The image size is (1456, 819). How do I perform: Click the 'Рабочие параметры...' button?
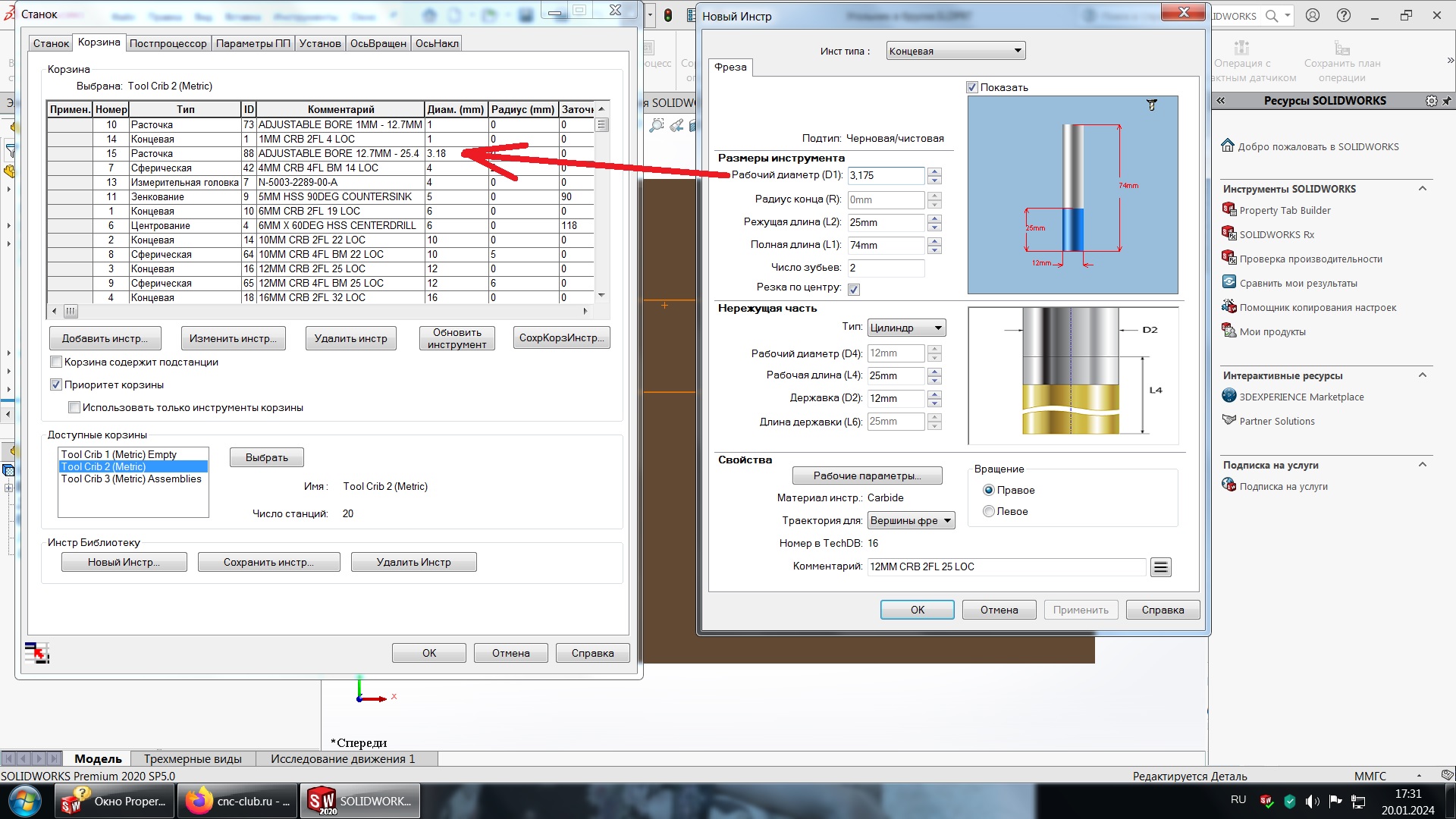pyautogui.click(x=867, y=475)
